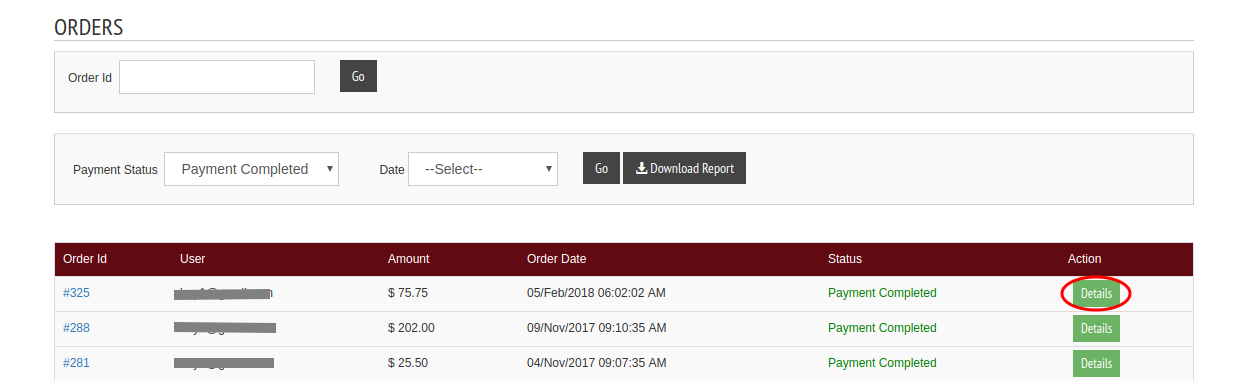Click the Order Id column header
This screenshot has height=381, width=1235.
click(85, 259)
